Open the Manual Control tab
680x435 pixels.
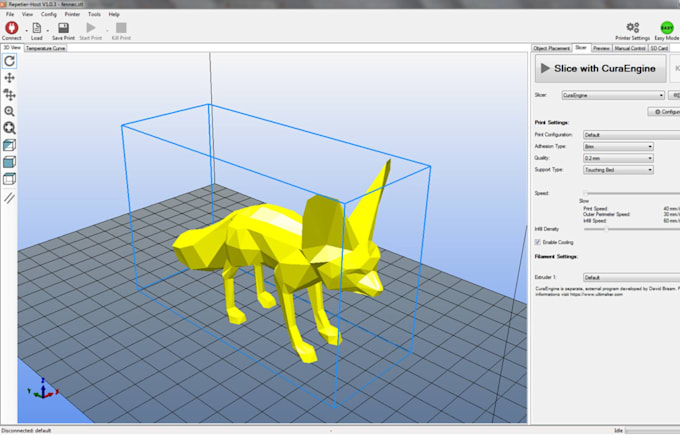pos(630,48)
